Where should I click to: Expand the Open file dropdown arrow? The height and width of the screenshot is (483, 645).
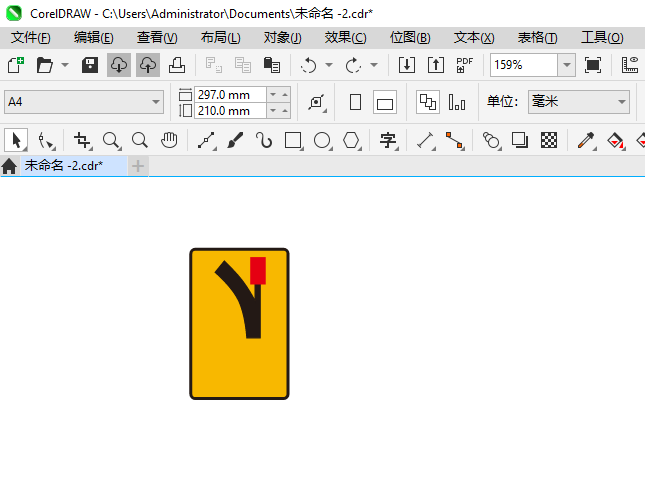[x=65, y=65]
